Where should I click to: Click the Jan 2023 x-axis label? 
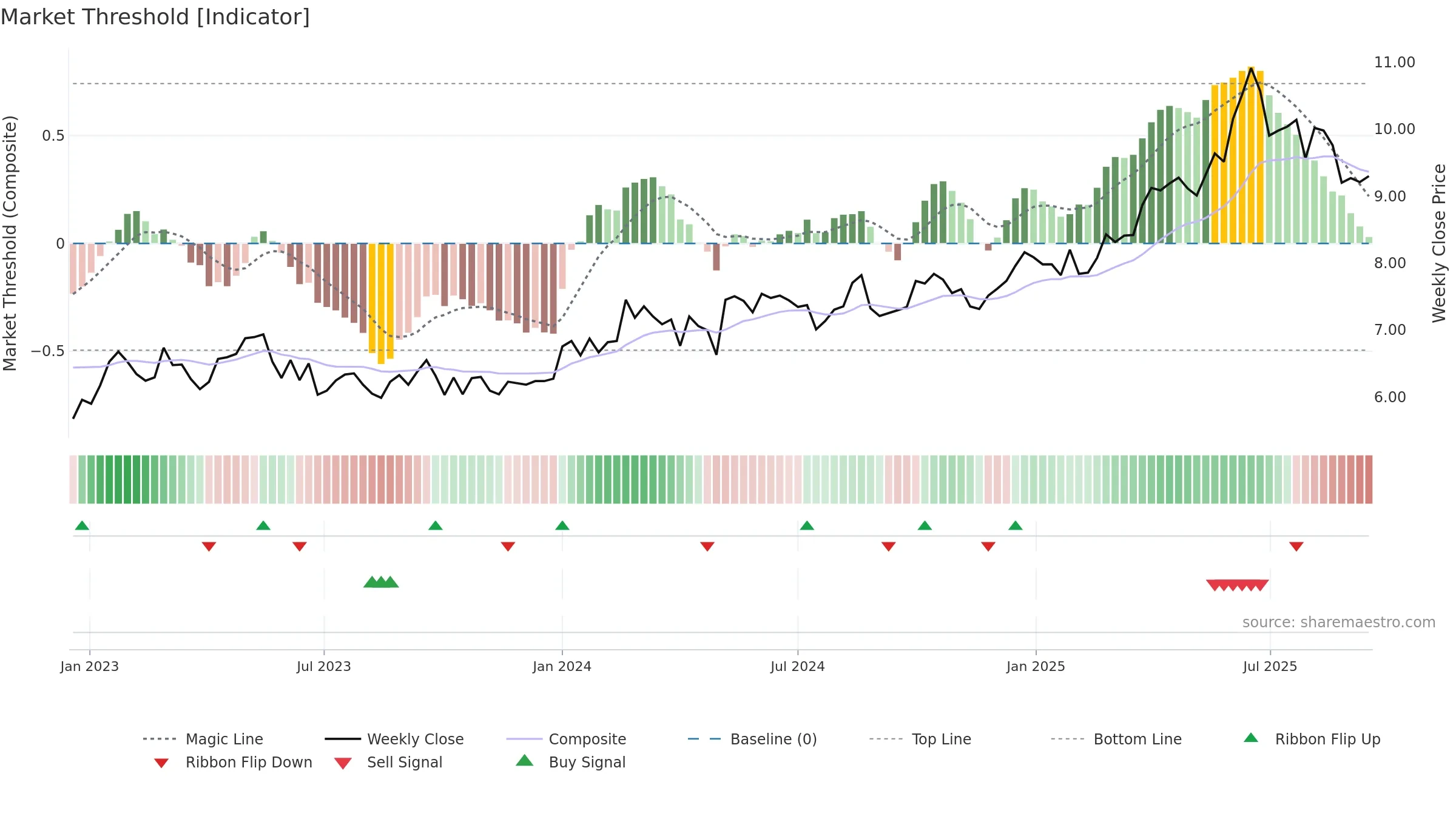[90, 666]
